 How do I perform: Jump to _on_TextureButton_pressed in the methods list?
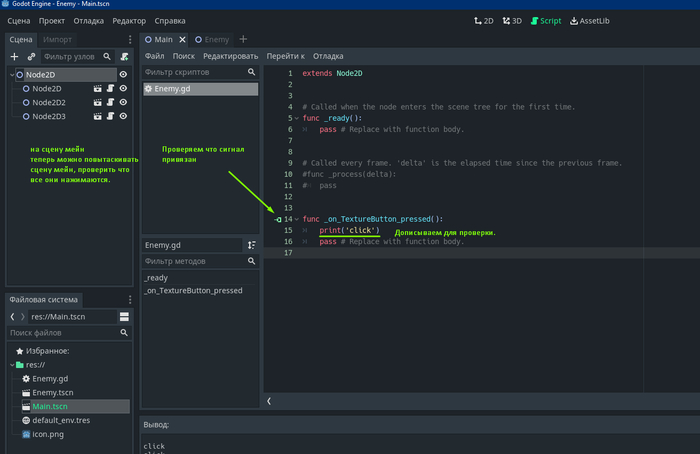193,290
